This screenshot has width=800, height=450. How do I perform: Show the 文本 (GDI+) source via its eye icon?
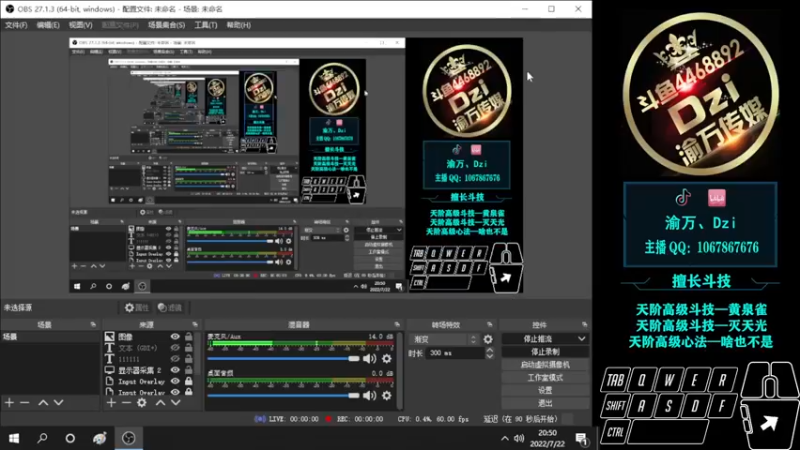pyautogui.click(x=175, y=347)
